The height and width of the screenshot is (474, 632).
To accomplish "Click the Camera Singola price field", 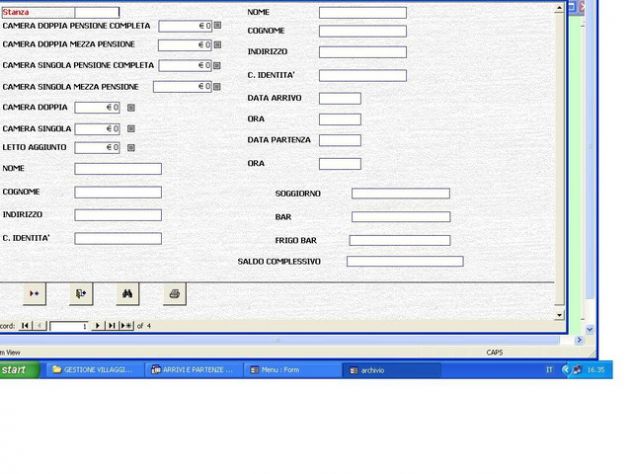I will pos(97,129).
